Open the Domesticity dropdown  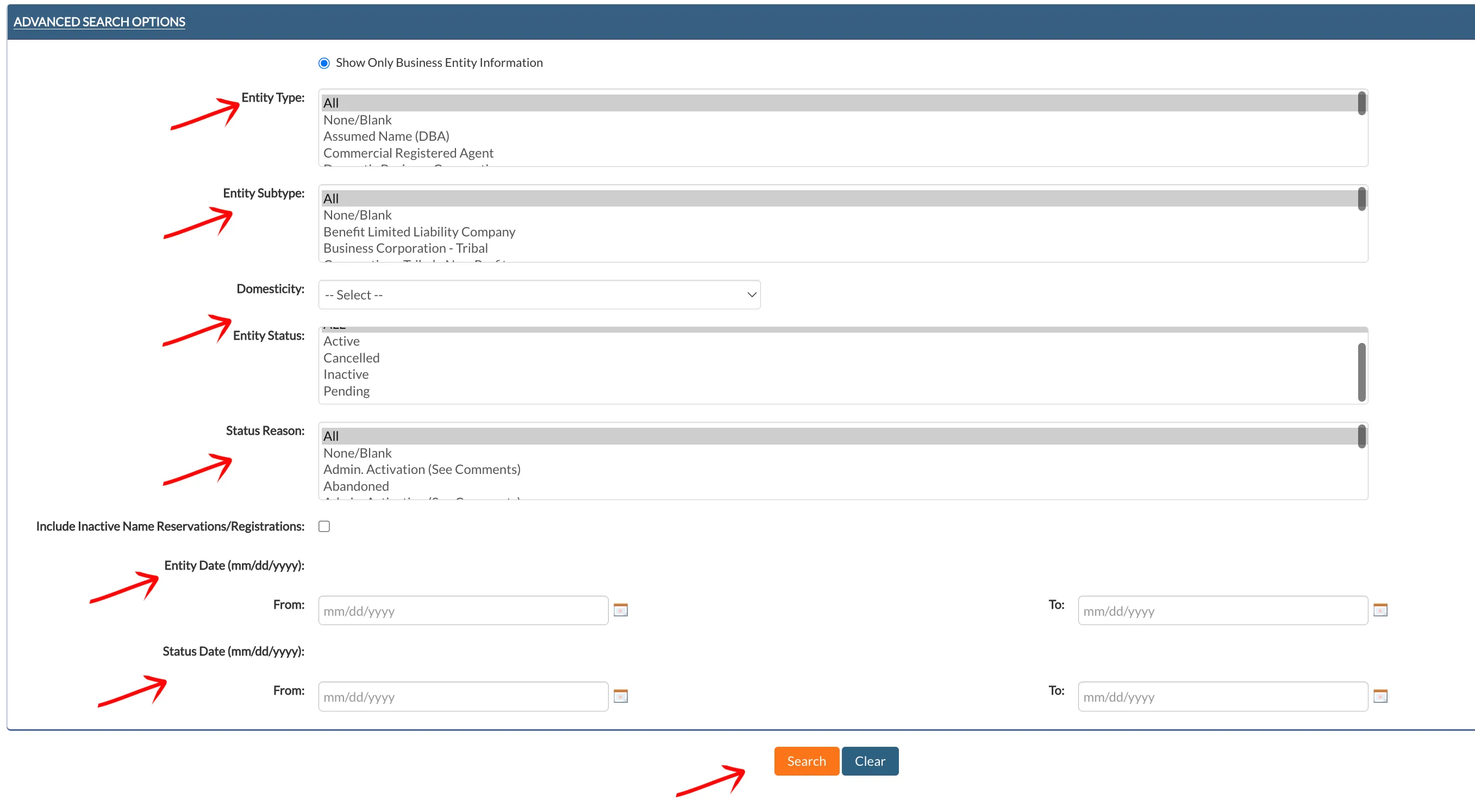[539, 295]
